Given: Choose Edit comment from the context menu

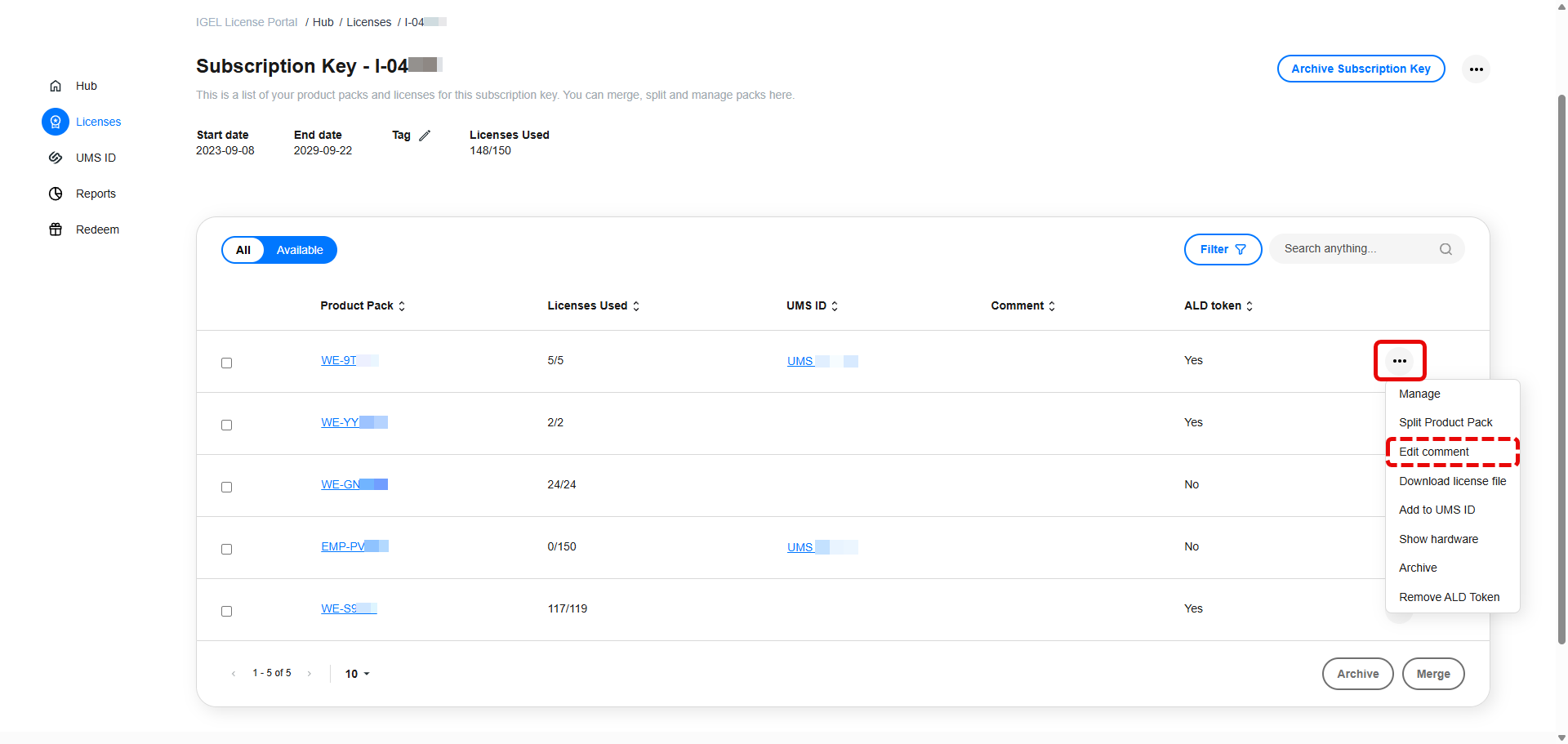Looking at the screenshot, I should 1433,452.
